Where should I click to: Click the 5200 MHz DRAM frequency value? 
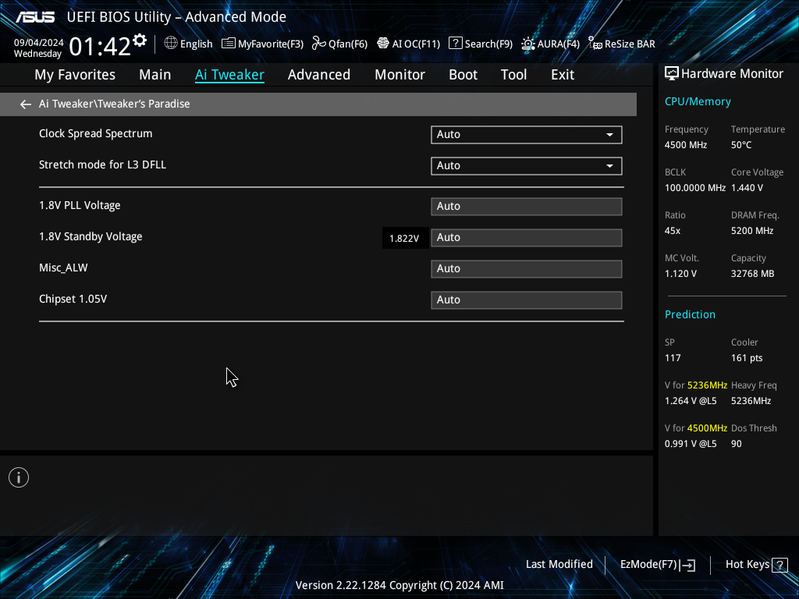click(x=752, y=231)
